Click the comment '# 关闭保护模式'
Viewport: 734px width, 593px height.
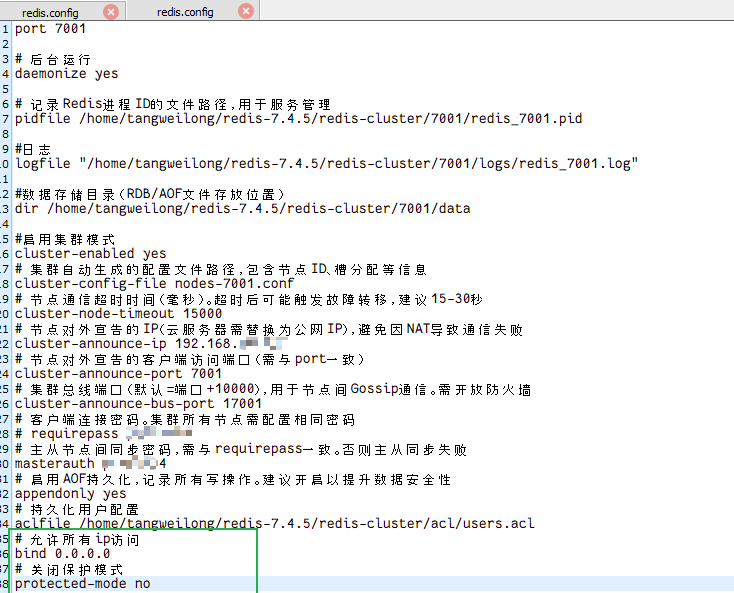coord(69,569)
